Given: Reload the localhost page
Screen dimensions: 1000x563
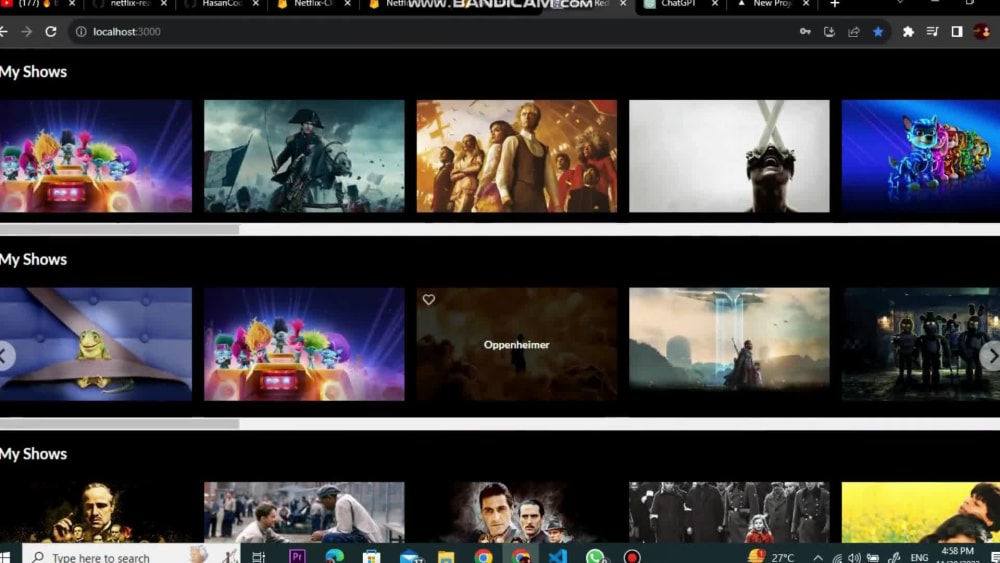Looking at the screenshot, I should [51, 31].
